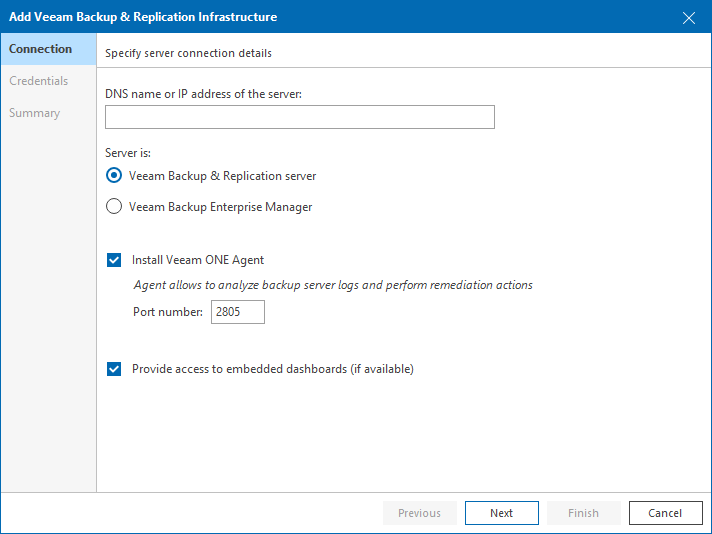Click the 'DNS name or IP address of the server:' label
Screen dimensions: 712x534
click(x=203, y=94)
